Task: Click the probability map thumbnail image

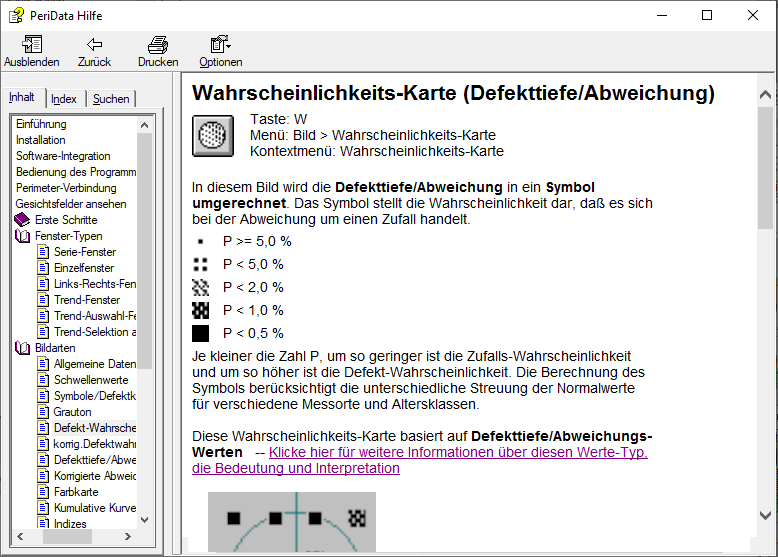Action: (291, 521)
